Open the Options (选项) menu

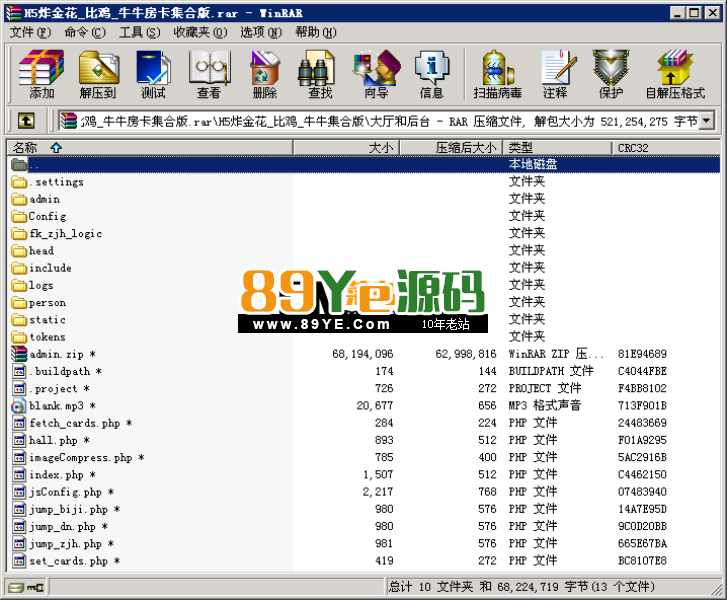pos(261,32)
